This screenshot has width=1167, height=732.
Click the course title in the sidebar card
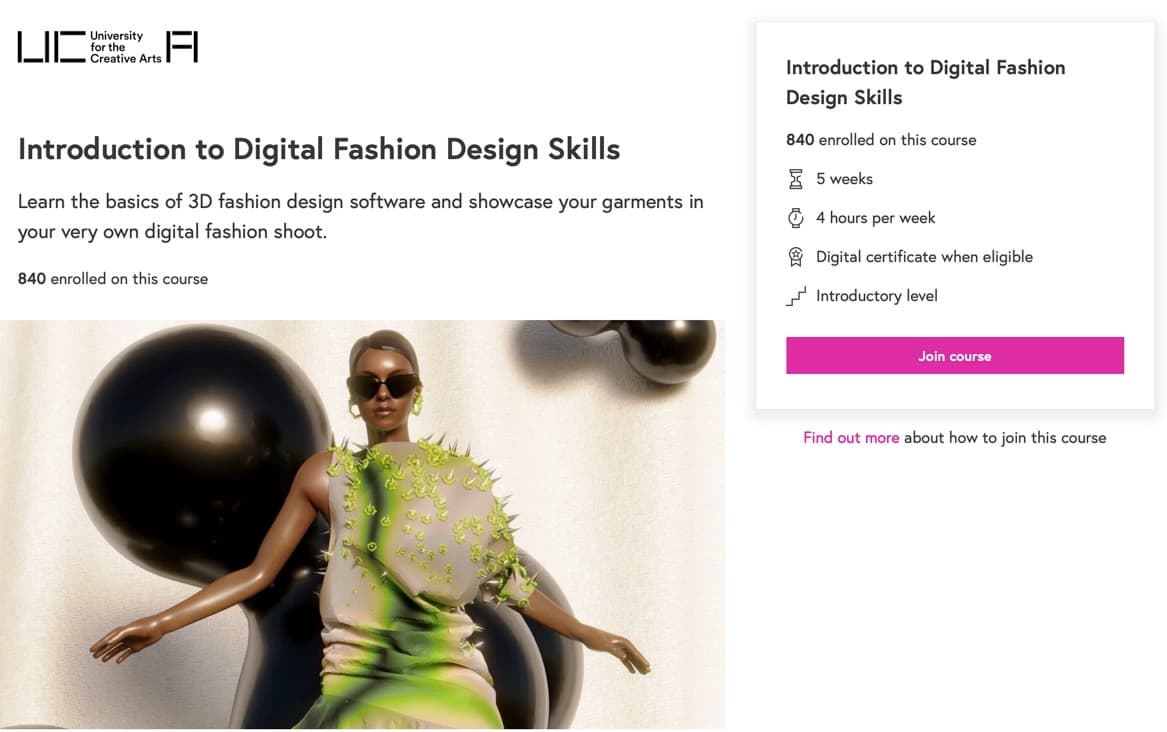925,82
